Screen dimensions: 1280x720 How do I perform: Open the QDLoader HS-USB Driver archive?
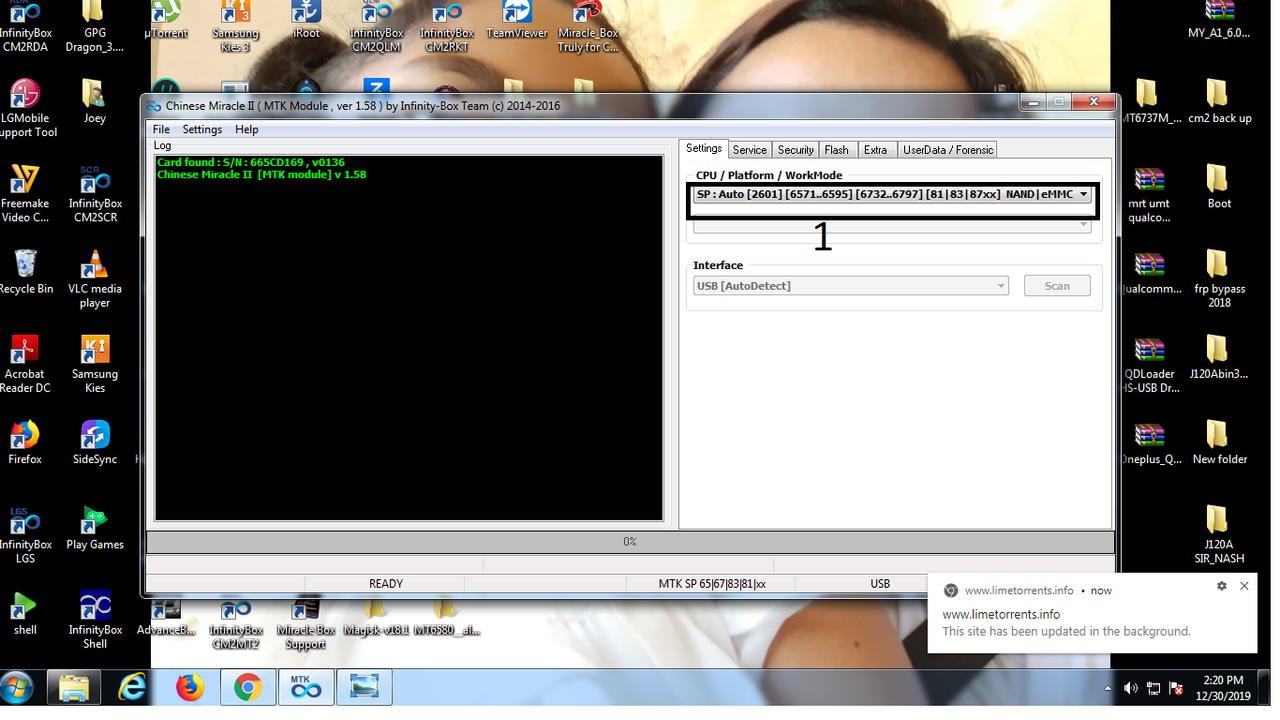[x=1149, y=364]
